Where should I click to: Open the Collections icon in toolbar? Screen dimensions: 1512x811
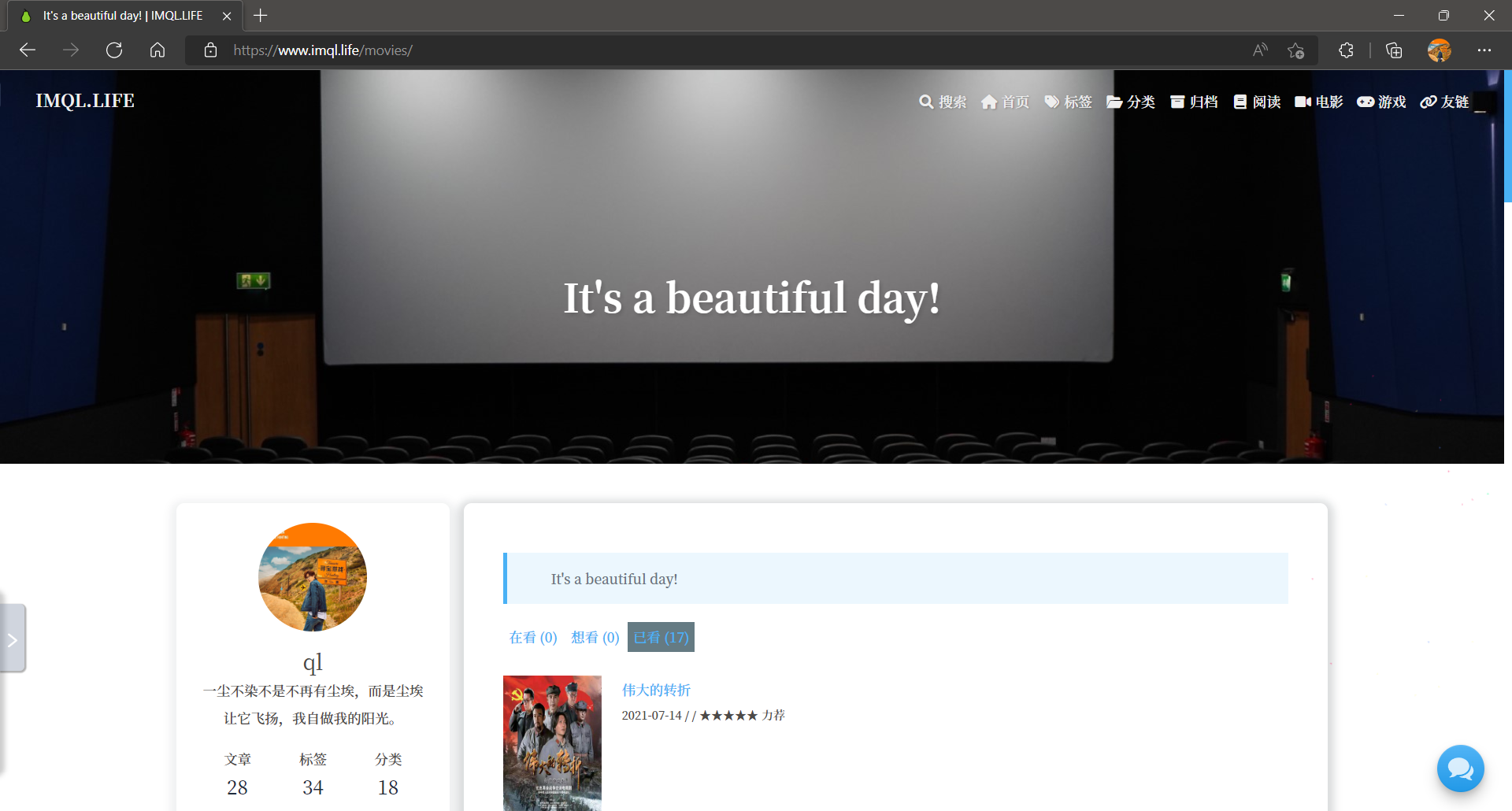[1394, 50]
